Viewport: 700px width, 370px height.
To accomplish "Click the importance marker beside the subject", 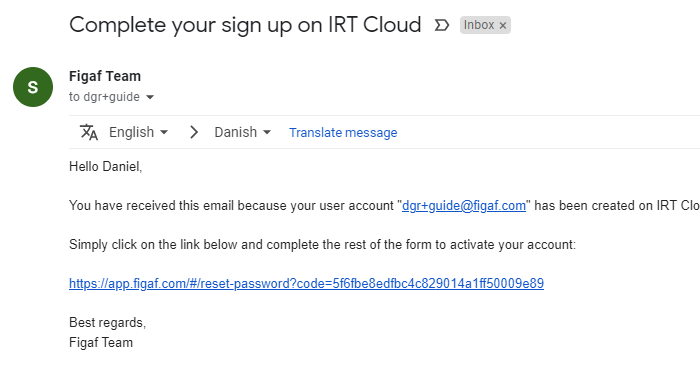I will pos(442,25).
